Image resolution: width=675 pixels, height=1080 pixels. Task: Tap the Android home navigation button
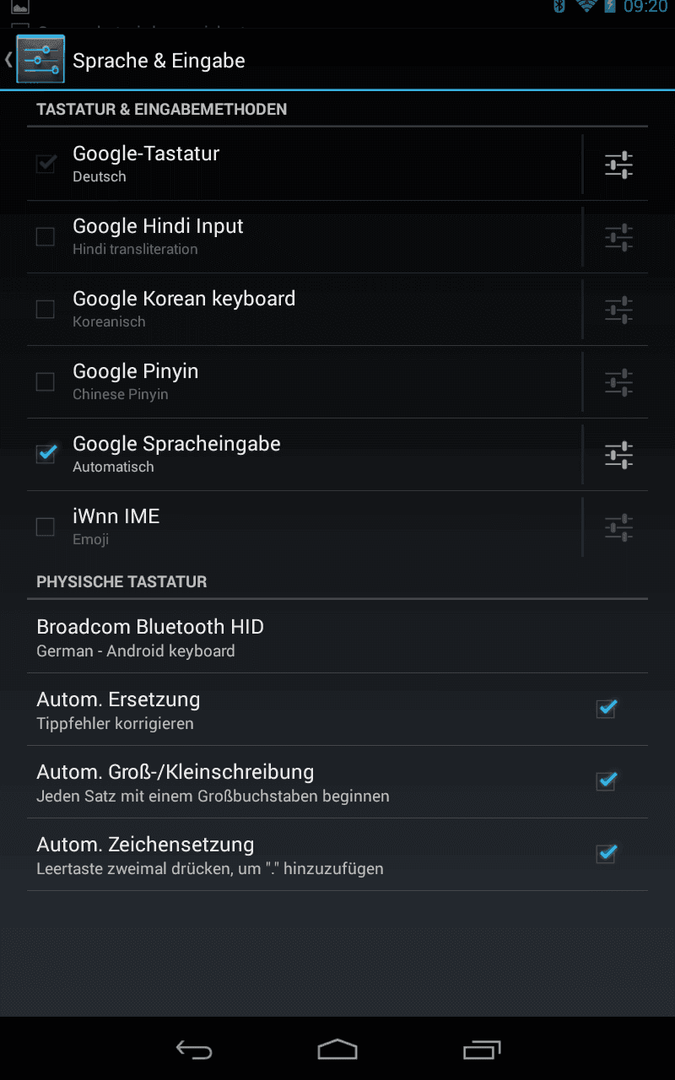338,1050
